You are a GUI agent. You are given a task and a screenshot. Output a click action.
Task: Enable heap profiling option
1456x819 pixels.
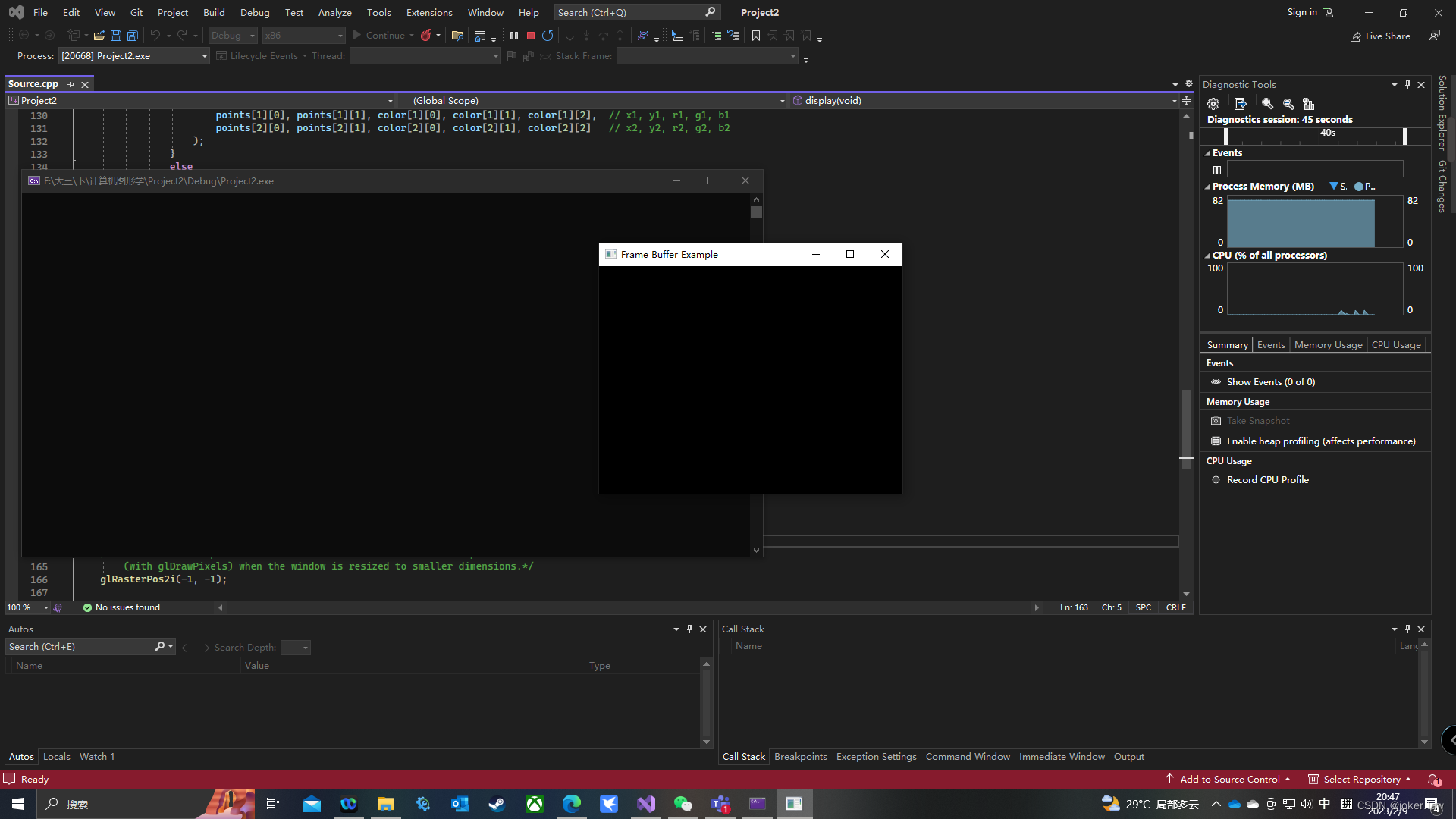tap(1320, 441)
